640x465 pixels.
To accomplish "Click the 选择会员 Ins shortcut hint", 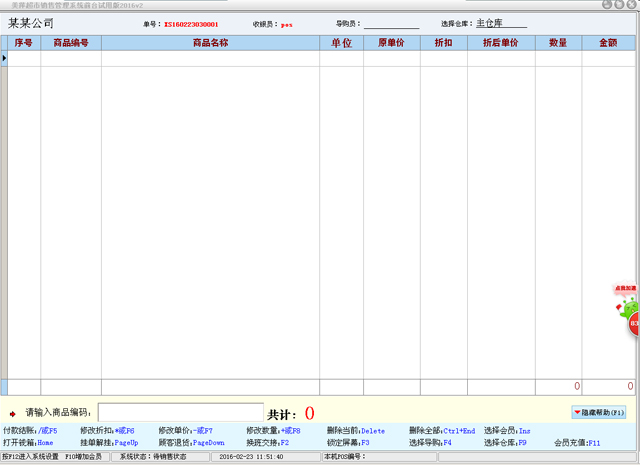I will (x=507, y=431).
